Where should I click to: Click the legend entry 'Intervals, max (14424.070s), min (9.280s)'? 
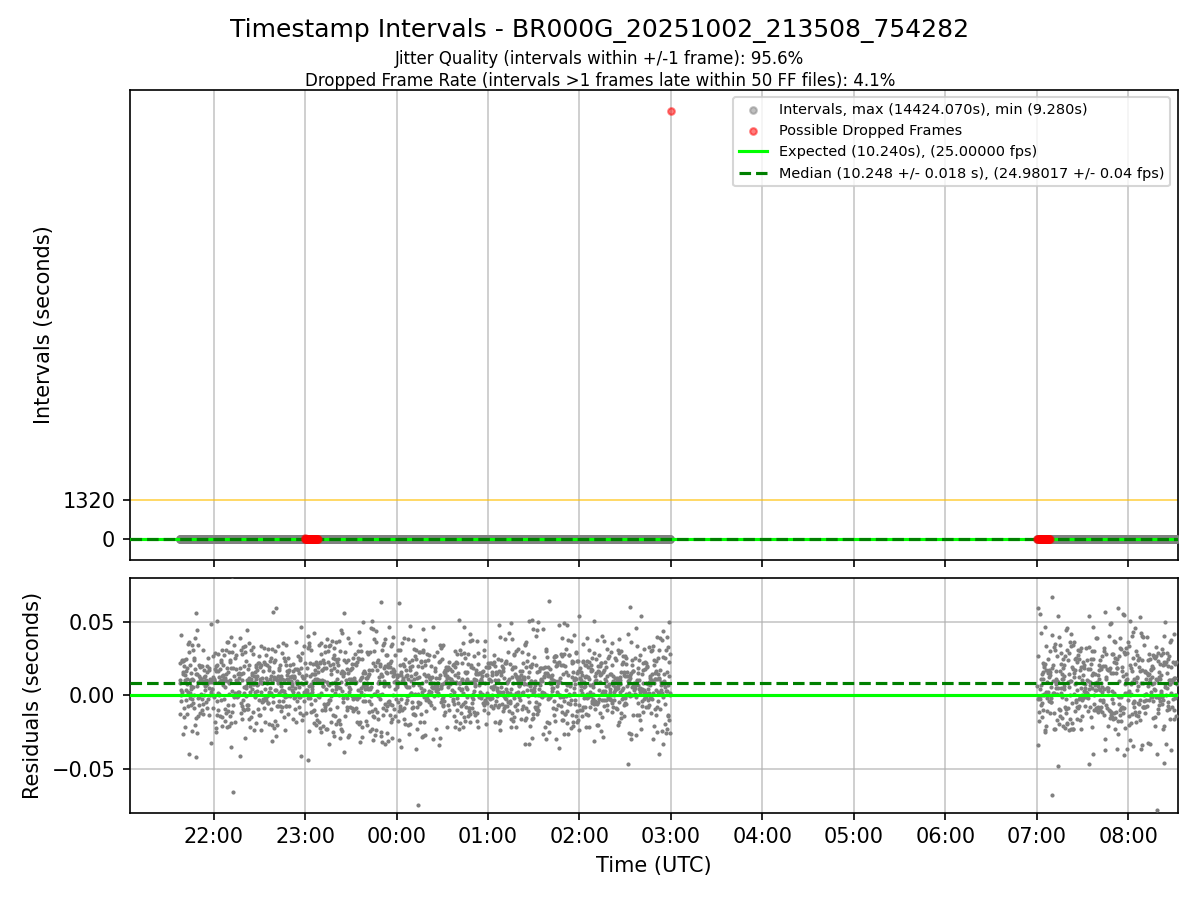click(933, 109)
